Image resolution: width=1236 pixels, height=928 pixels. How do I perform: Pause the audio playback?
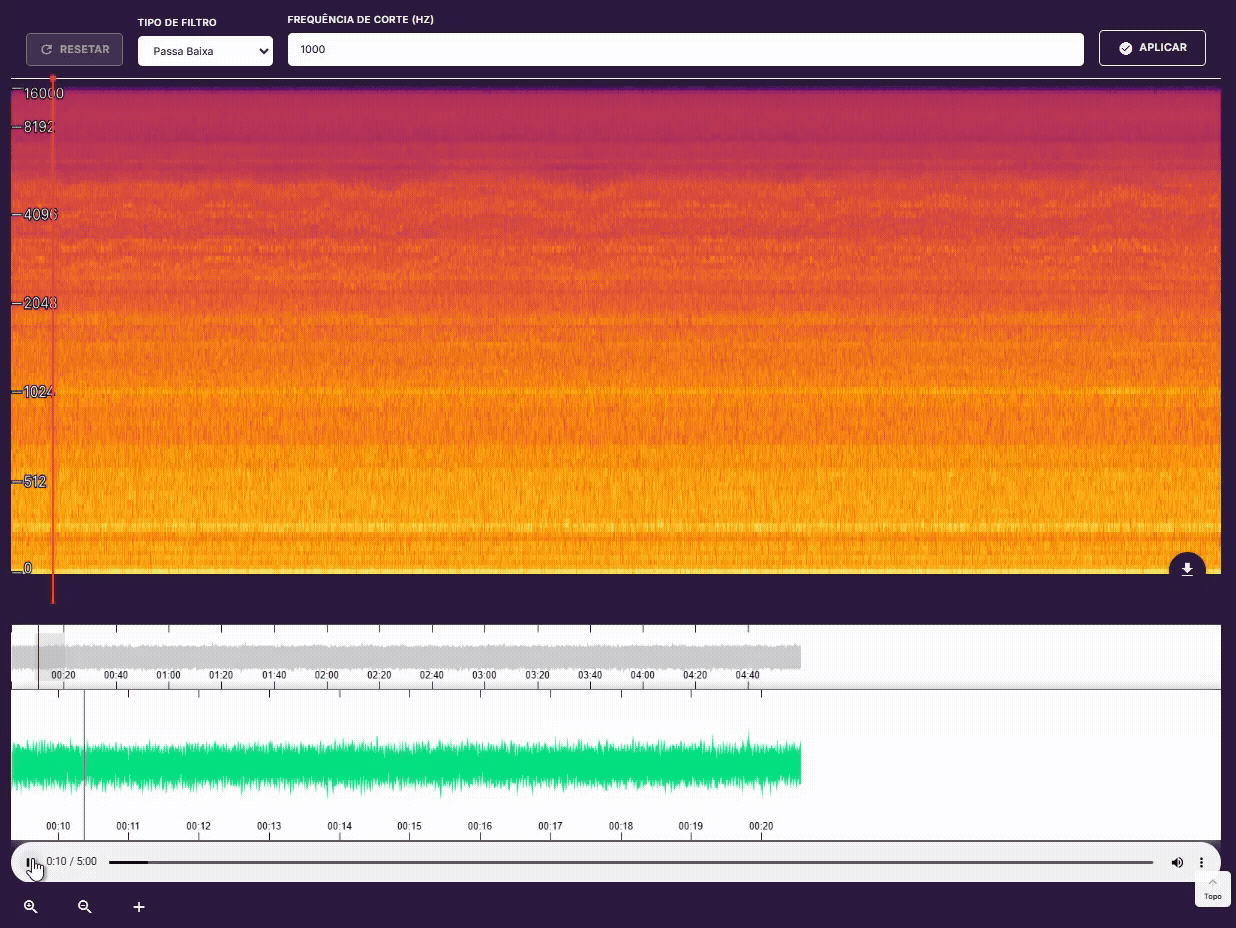[x=30, y=862]
